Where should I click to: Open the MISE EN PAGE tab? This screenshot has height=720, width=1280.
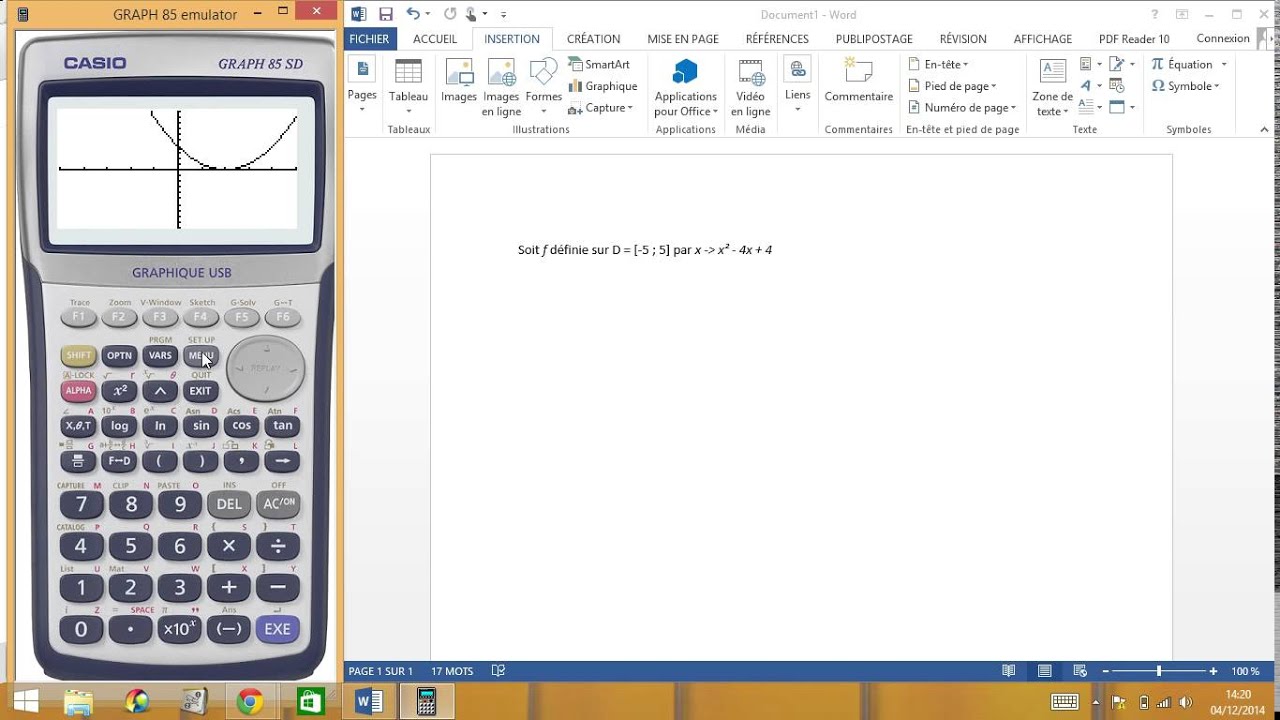(x=683, y=39)
